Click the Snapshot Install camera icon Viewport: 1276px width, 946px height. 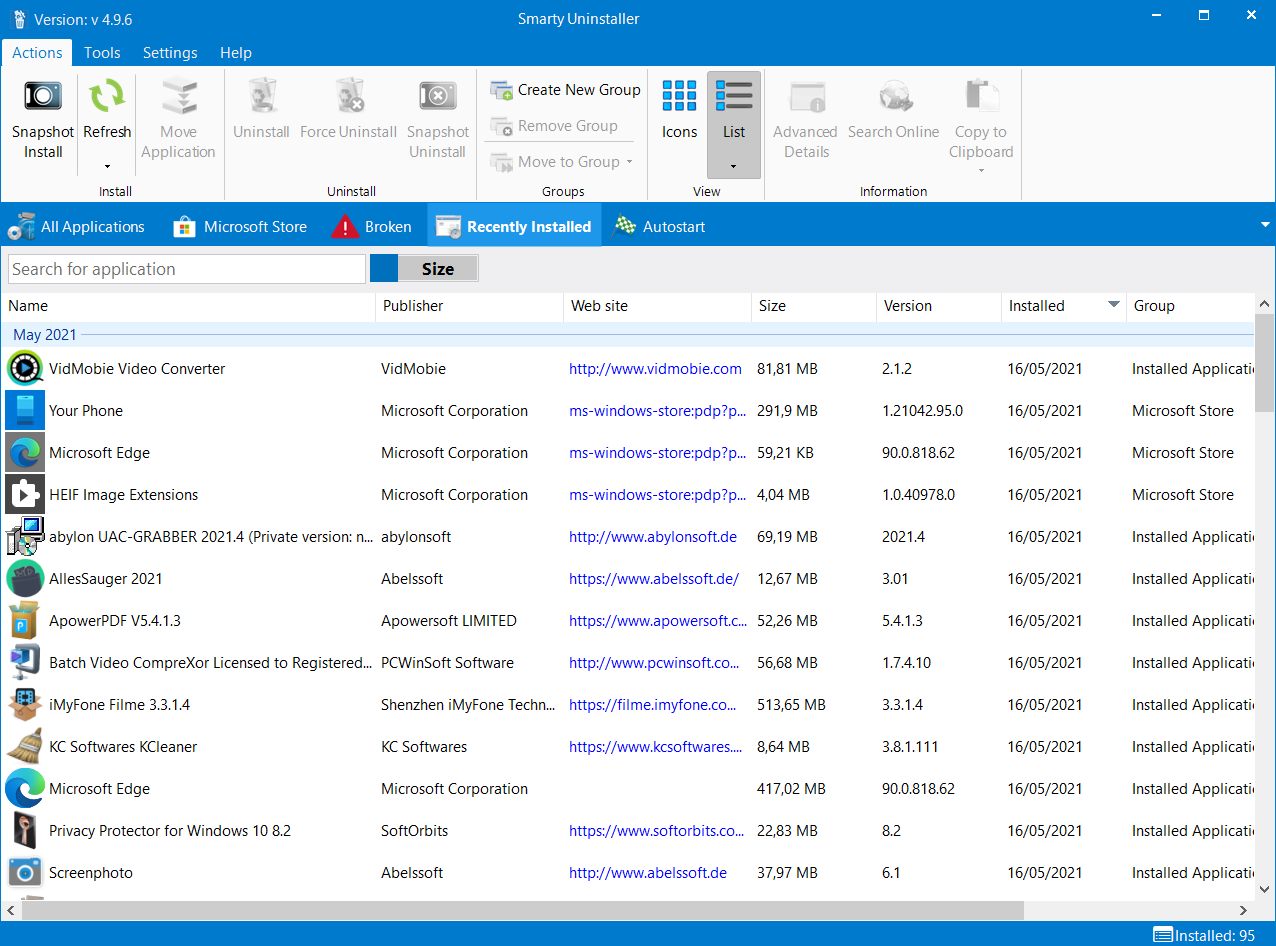pos(43,96)
